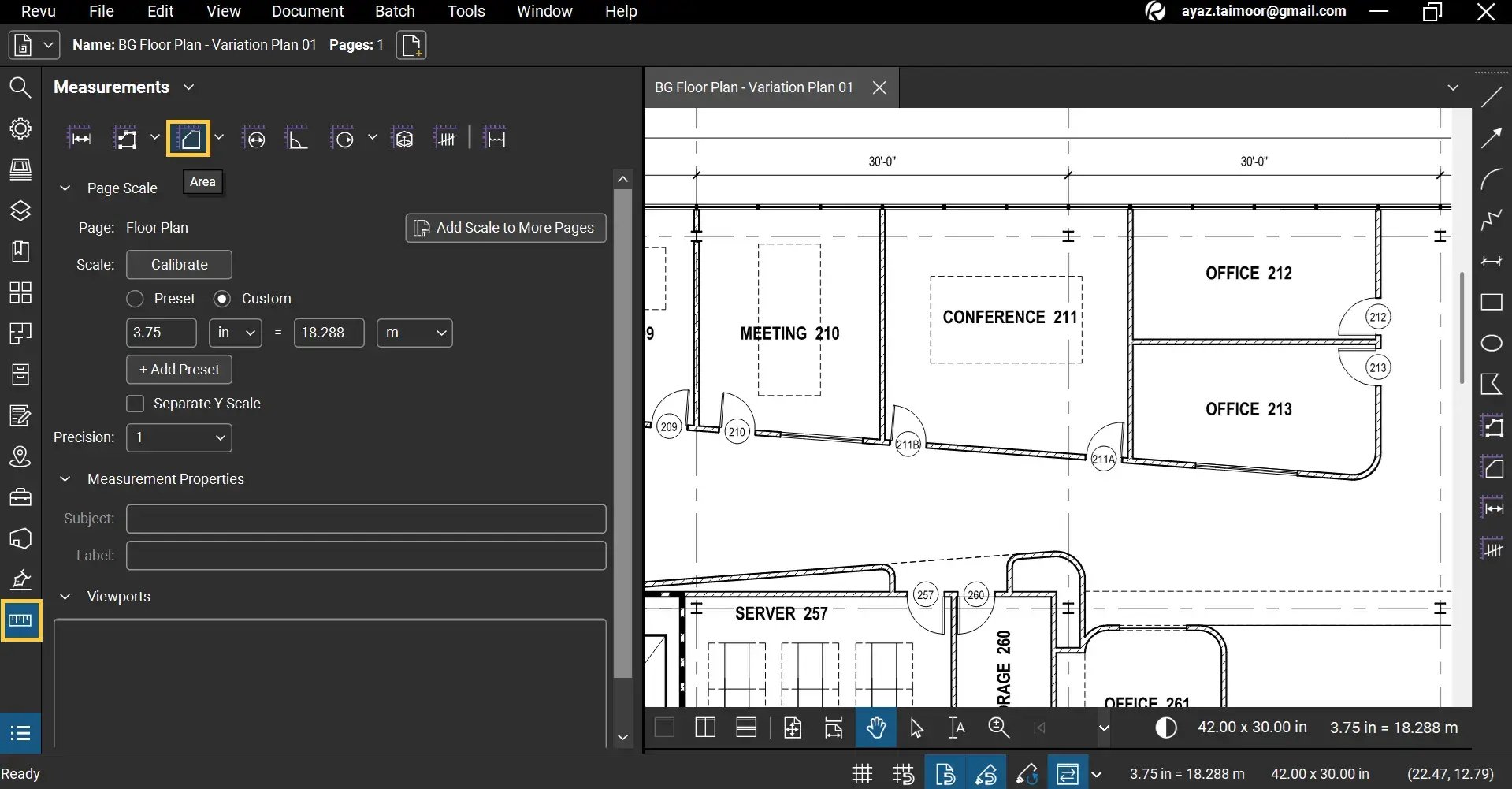The image size is (1512, 789).
Task: Toggle Dimmer contrast icon
Action: point(1166,728)
